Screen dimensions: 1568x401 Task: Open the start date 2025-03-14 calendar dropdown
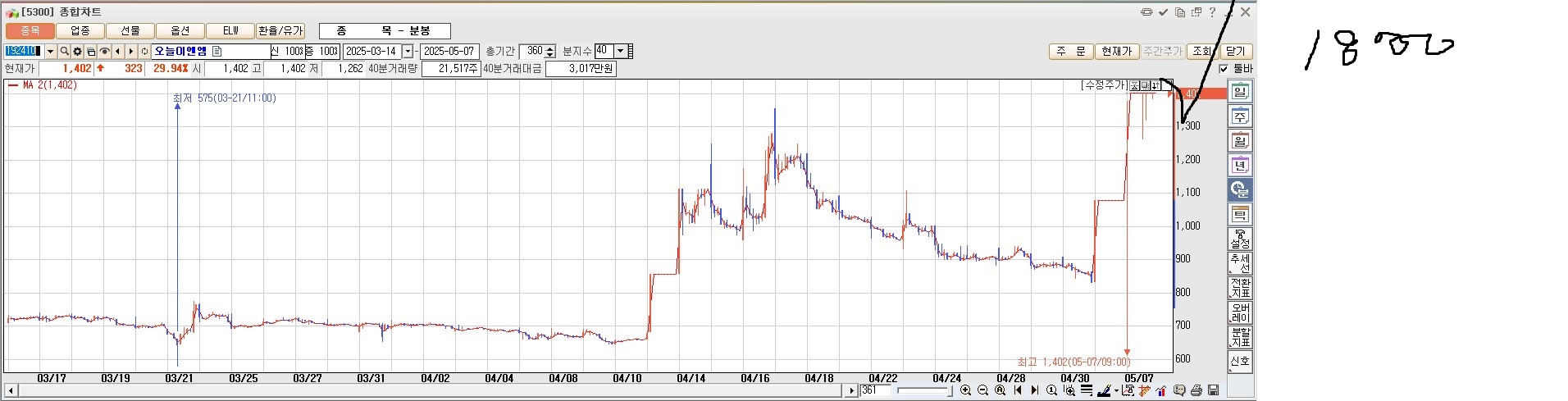408,52
